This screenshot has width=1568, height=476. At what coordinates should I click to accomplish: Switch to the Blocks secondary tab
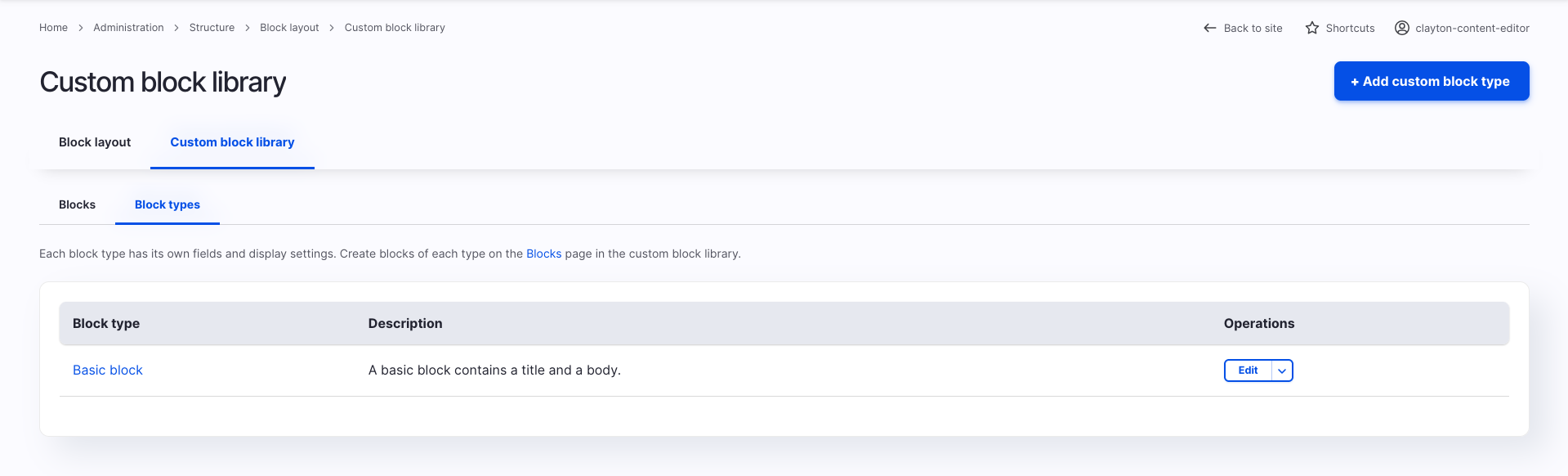[x=77, y=204]
